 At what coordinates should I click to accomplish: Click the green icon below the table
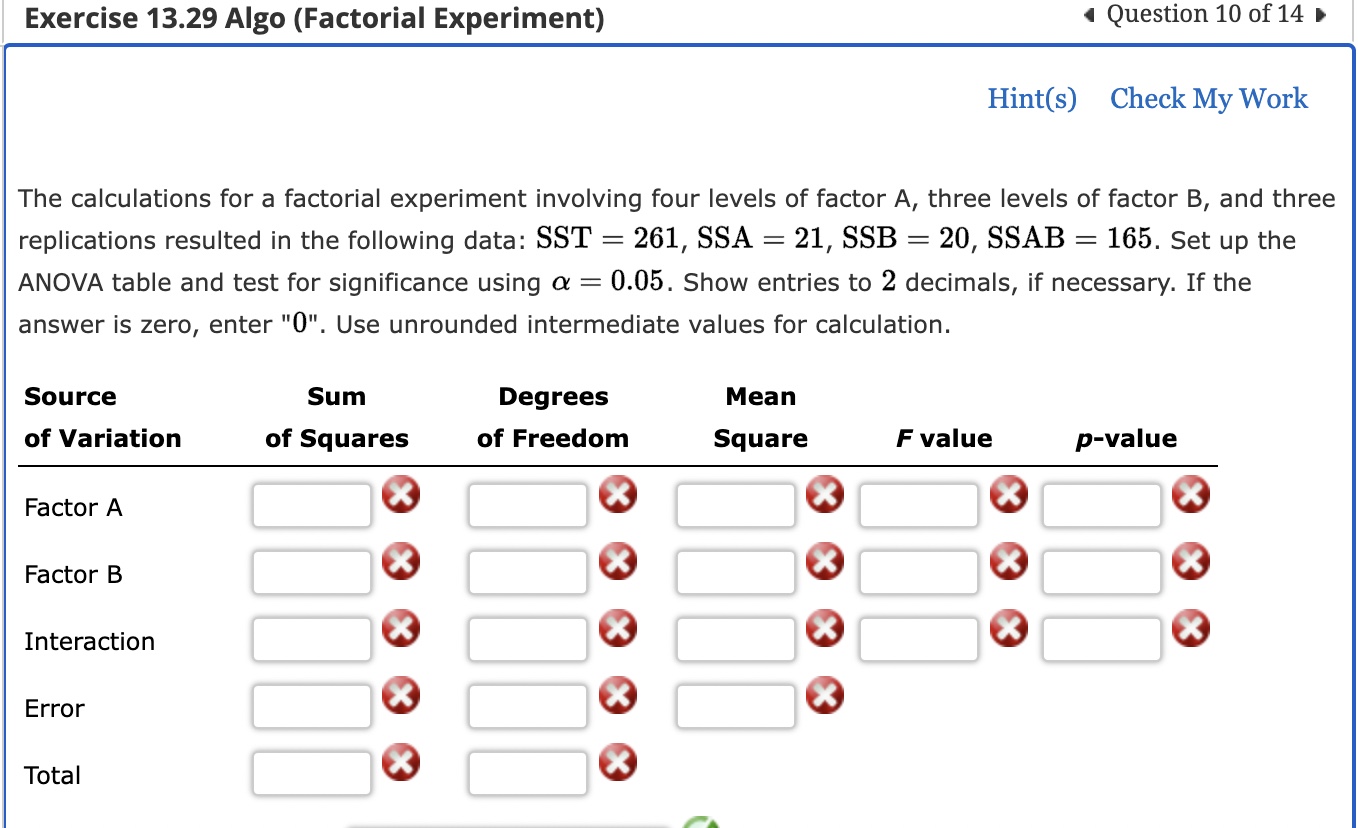pos(700,823)
